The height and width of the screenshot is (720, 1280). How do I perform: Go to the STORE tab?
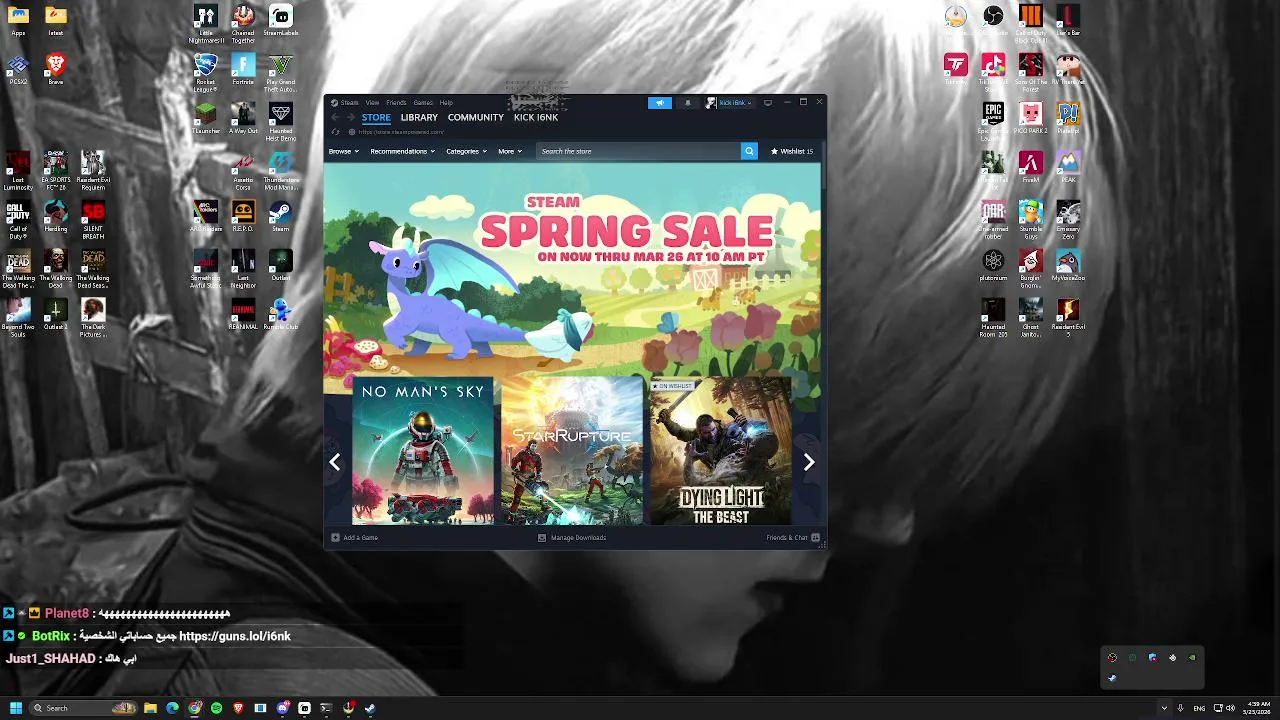point(376,117)
